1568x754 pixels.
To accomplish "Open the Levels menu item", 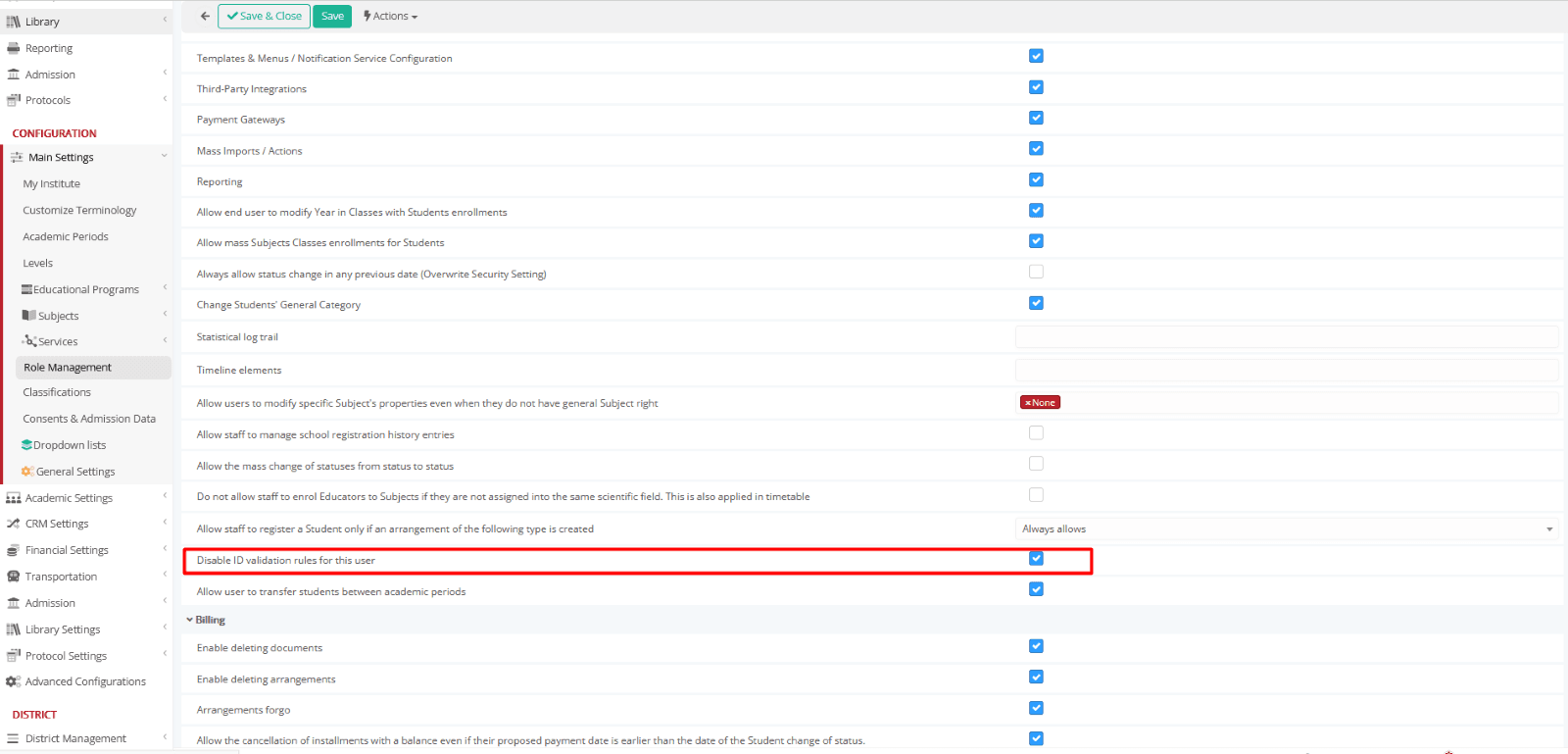I will 38,263.
